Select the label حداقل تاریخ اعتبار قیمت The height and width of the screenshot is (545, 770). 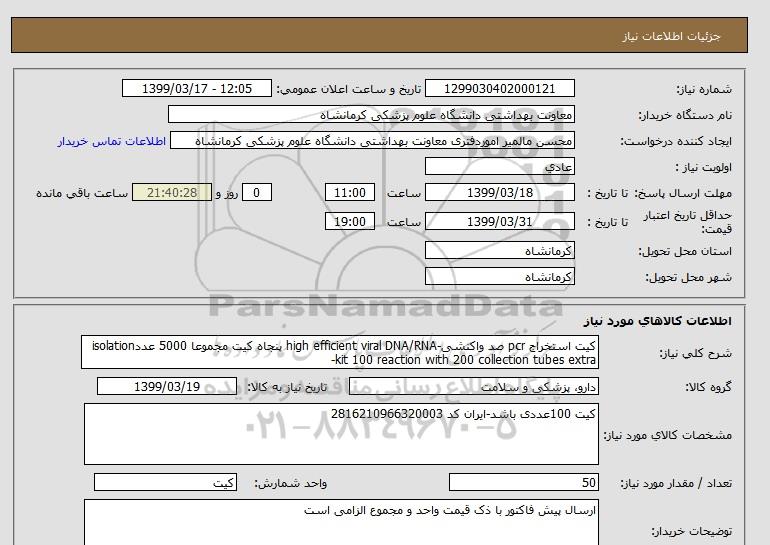click(x=688, y=222)
